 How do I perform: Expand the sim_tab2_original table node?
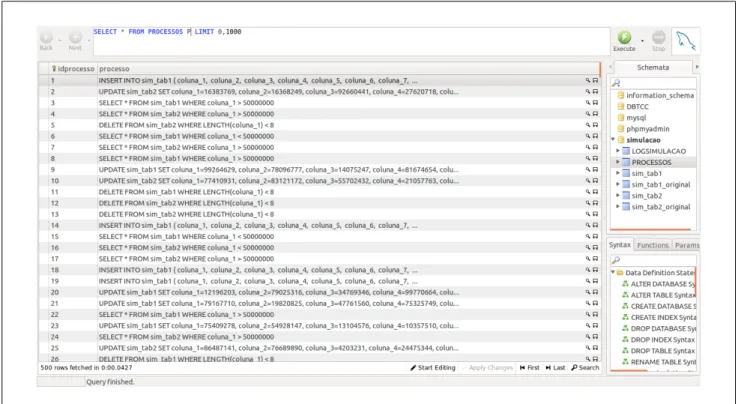(618, 207)
